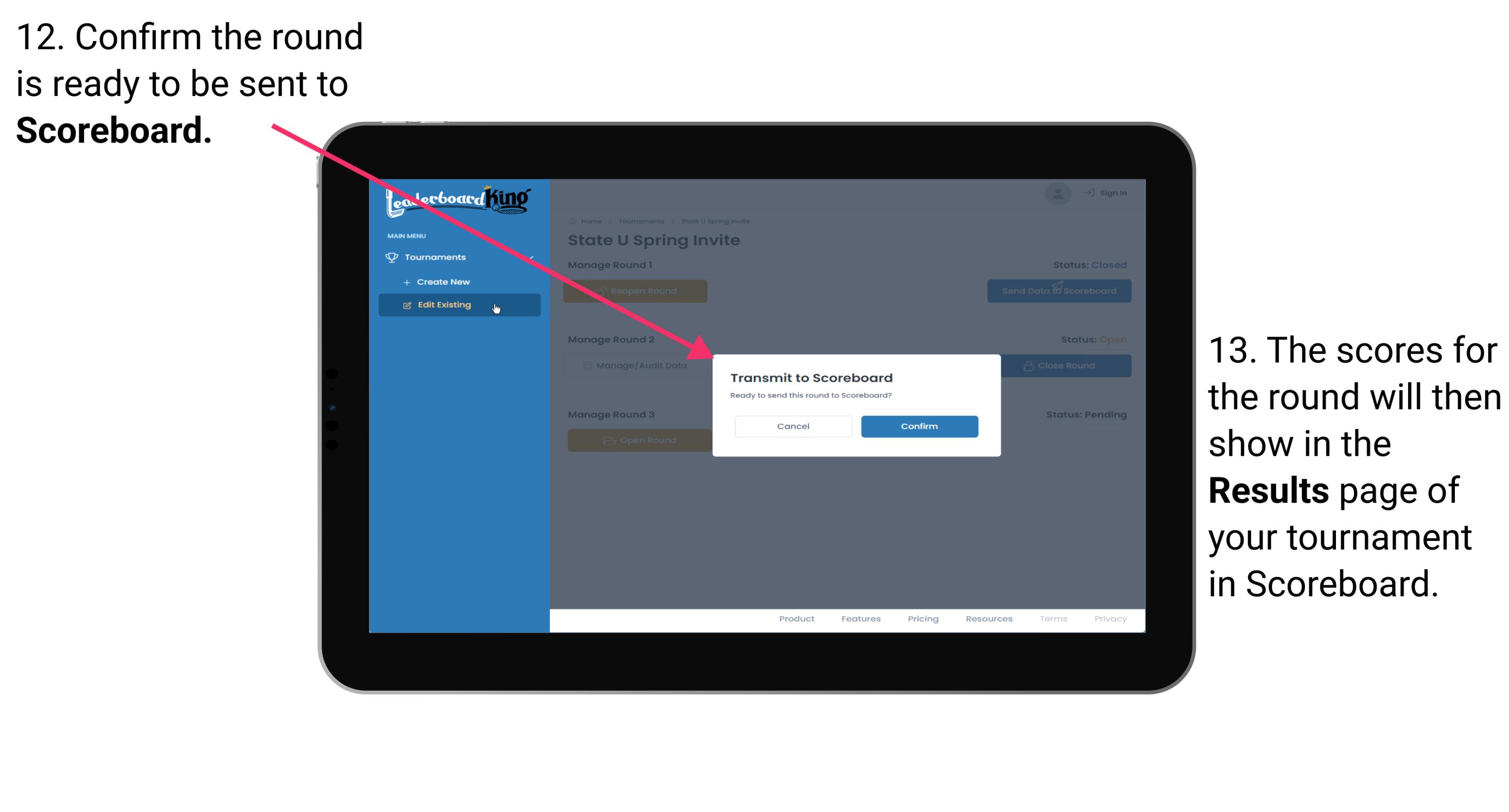Click Confirm to transmit to Scoreboard
Screen dimensions: 1509x812
(918, 426)
